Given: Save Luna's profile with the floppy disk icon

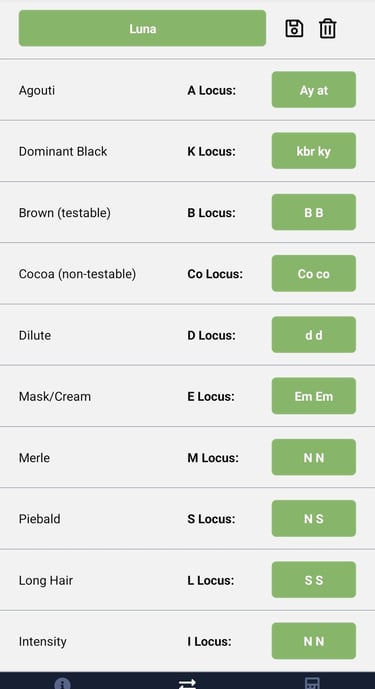Looking at the screenshot, I should point(294,29).
